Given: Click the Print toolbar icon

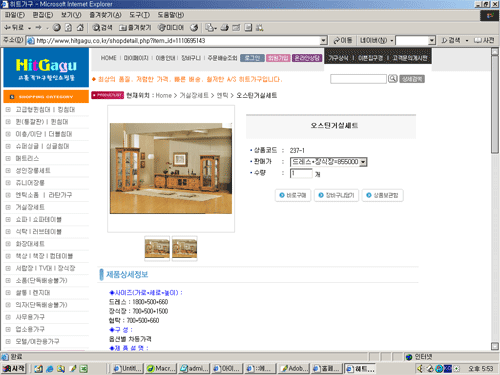Looking at the screenshot, I should coord(225,28).
